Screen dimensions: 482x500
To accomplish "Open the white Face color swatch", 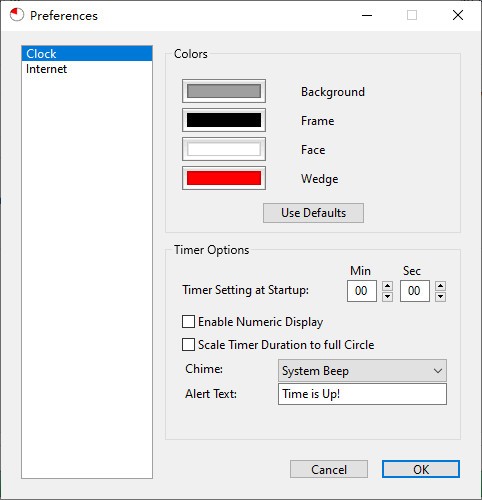I will pyautogui.click(x=224, y=149).
